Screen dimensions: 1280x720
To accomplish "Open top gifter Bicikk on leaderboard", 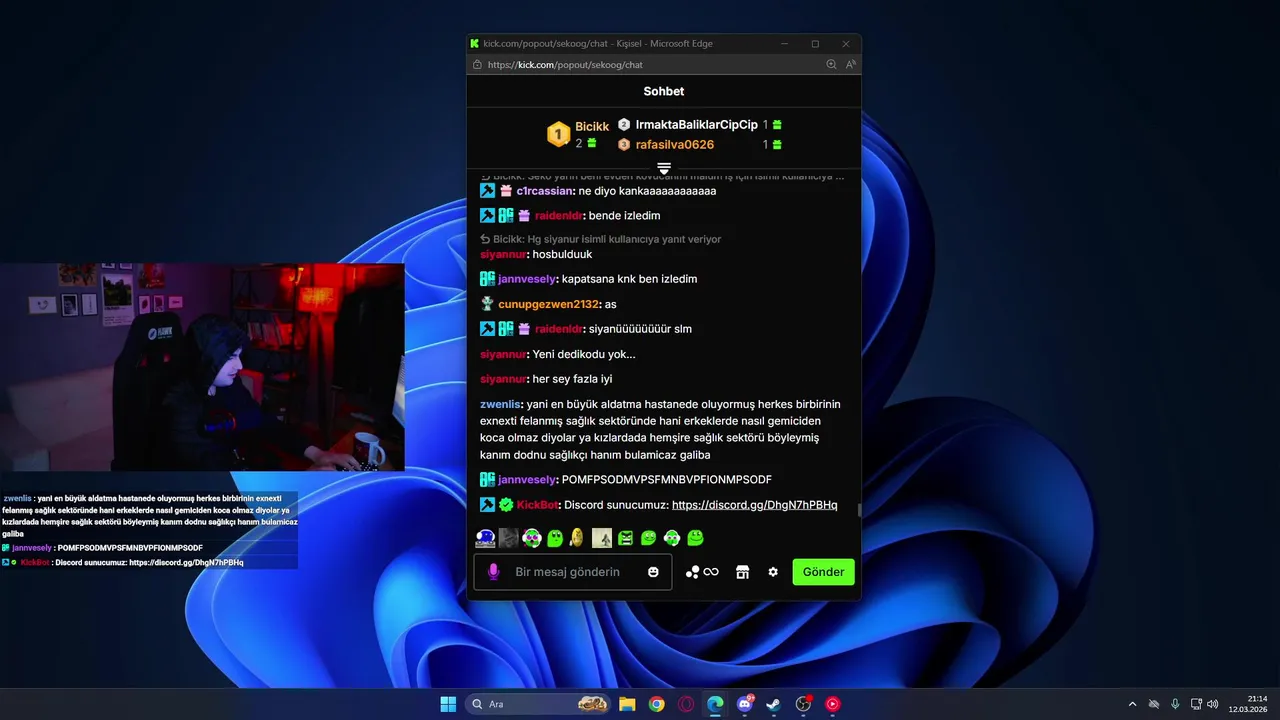I will click(592, 127).
